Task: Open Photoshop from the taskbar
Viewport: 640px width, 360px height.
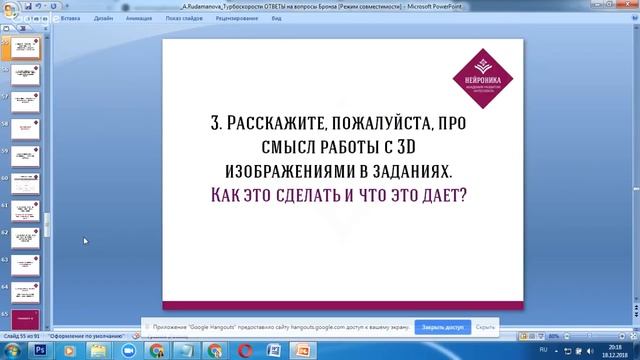Action: click(40, 351)
